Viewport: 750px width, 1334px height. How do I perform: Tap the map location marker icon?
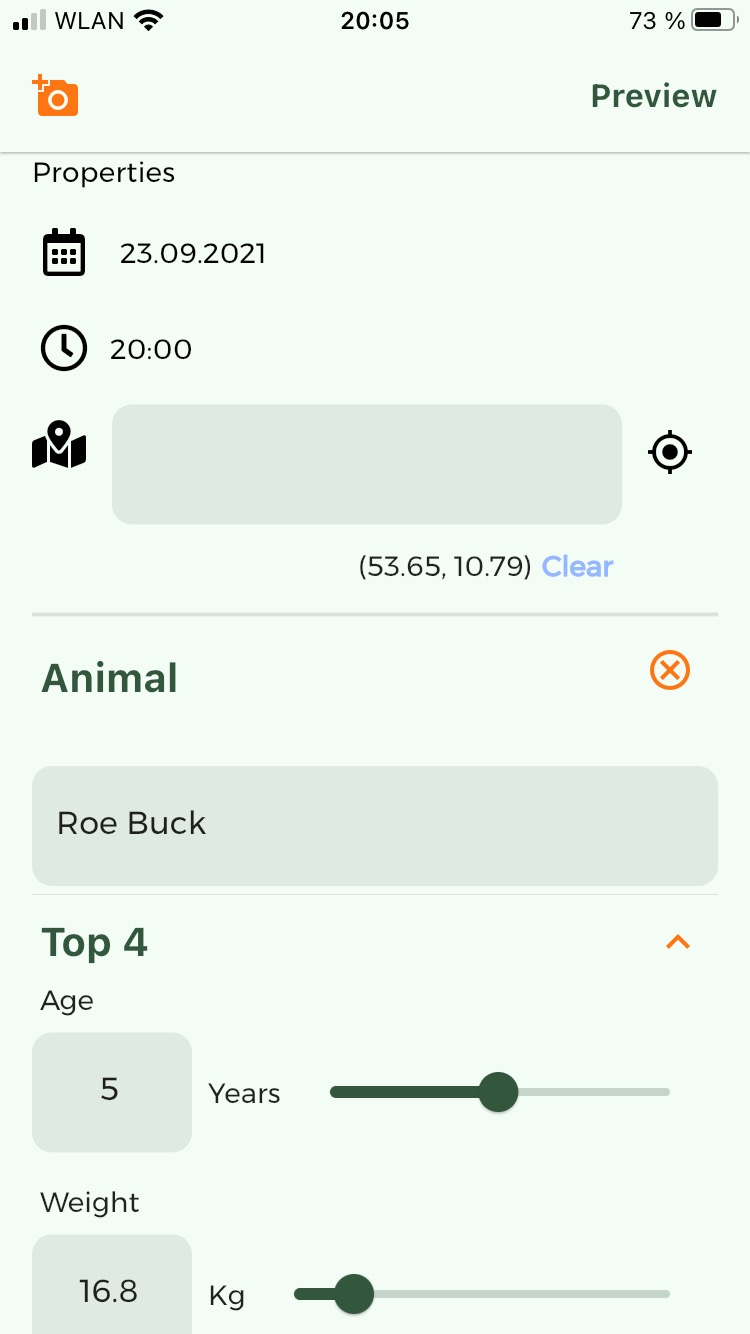(59, 446)
